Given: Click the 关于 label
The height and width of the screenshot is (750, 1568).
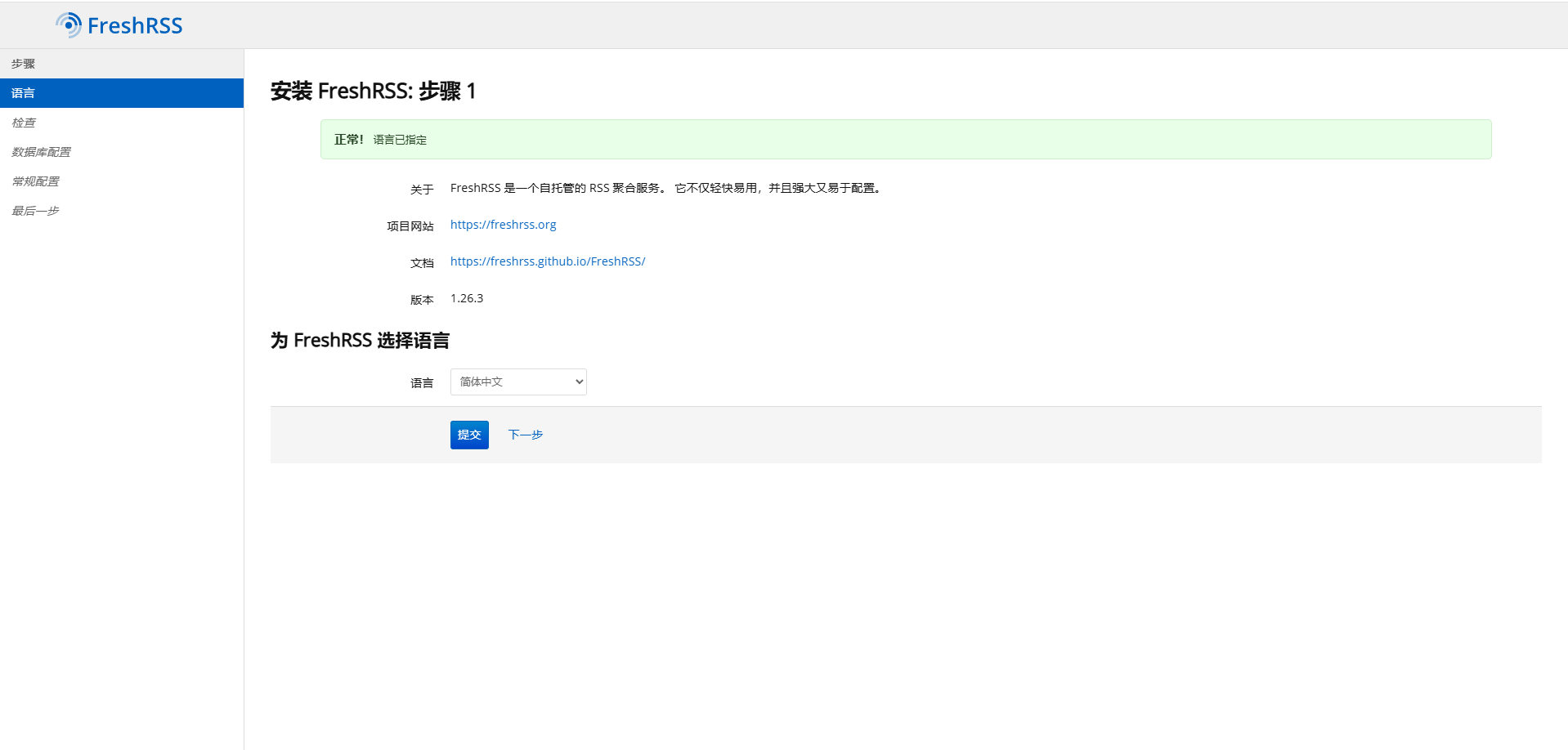Looking at the screenshot, I should coord(422,190).
